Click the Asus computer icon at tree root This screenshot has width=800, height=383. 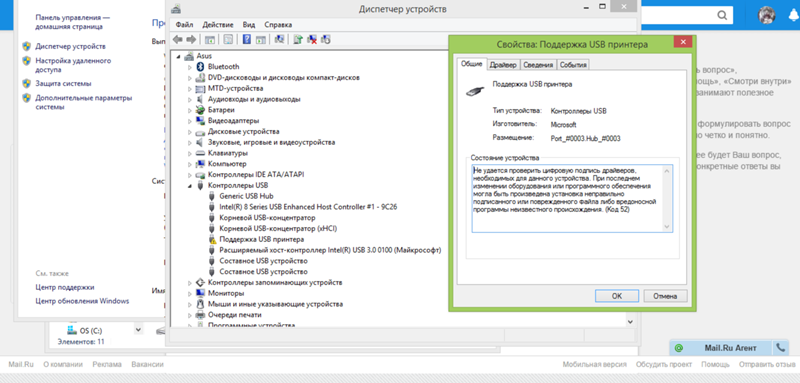coord(188,56)
